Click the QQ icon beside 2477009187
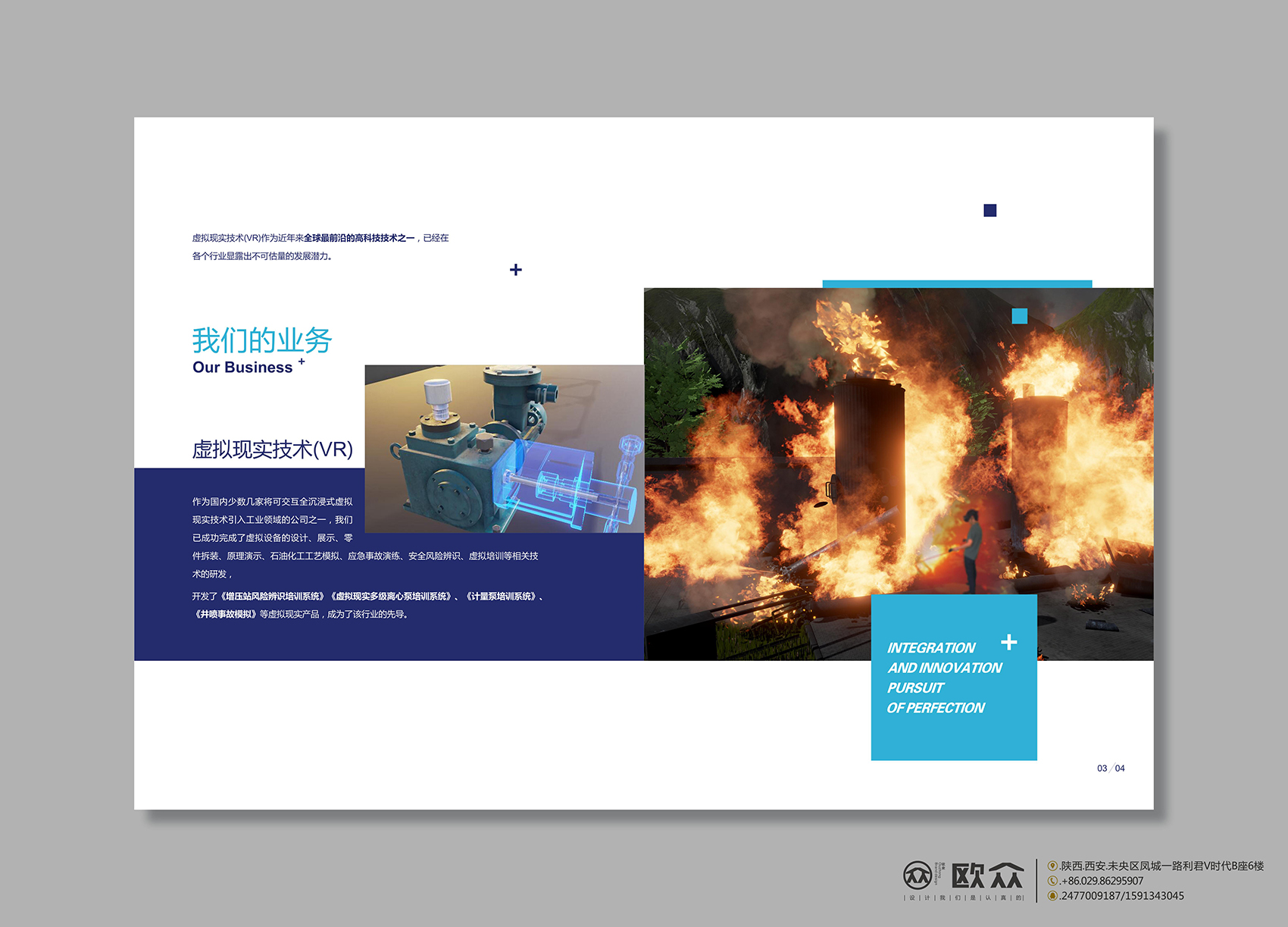Image resolution: width=1288 pixels, height=927 pixels. pyautogui.click(x=1052, y=896)
